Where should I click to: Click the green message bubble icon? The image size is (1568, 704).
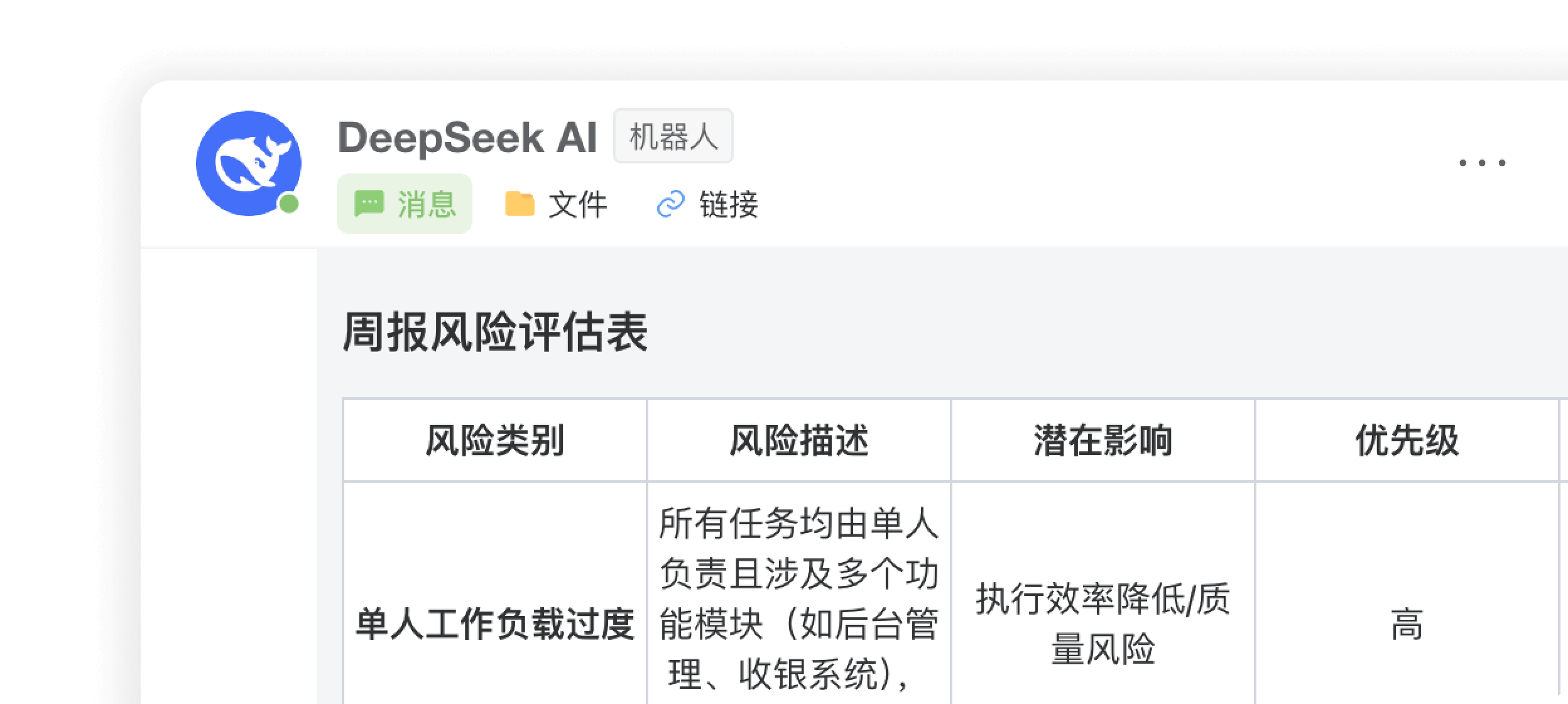pyautogui.click(x=369, y=204)
